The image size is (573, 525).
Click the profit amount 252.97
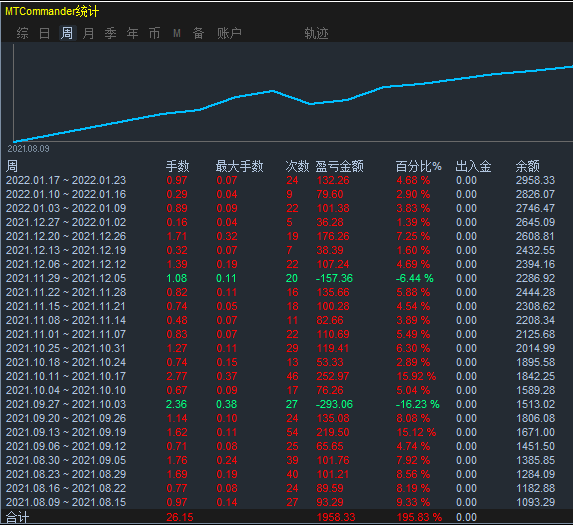pyautogui.click(x=333, y=376)
